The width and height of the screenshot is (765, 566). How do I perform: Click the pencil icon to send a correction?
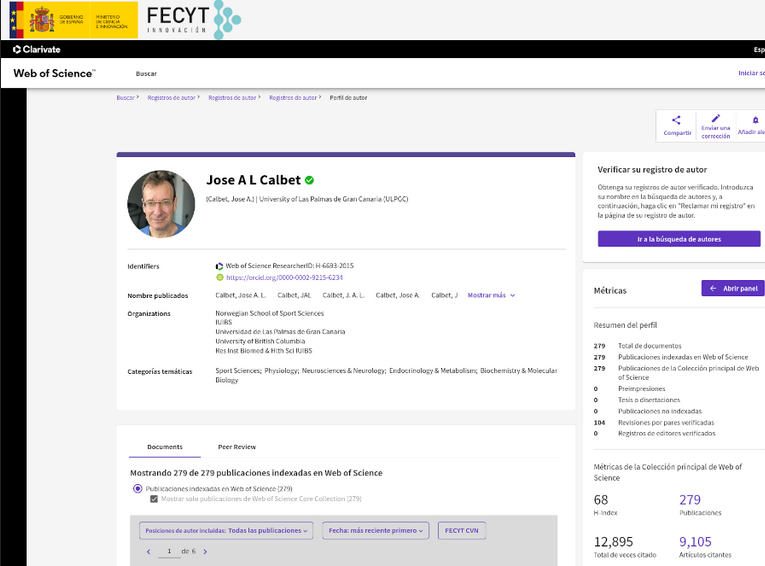pos(716,119)
